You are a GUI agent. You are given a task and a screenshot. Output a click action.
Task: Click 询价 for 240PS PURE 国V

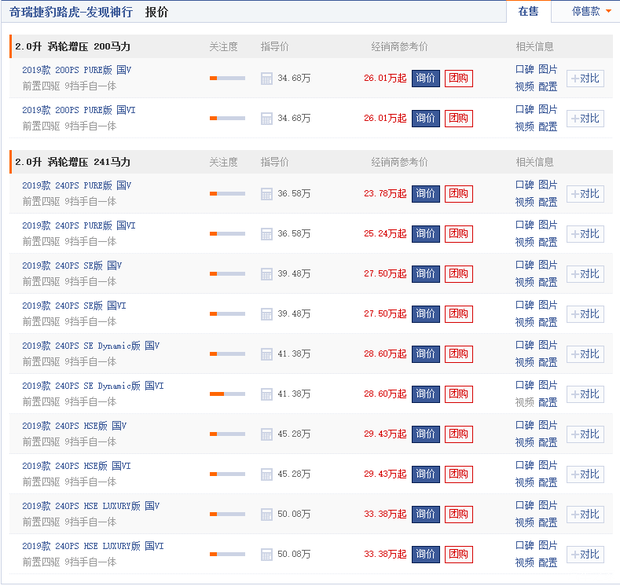425,194
